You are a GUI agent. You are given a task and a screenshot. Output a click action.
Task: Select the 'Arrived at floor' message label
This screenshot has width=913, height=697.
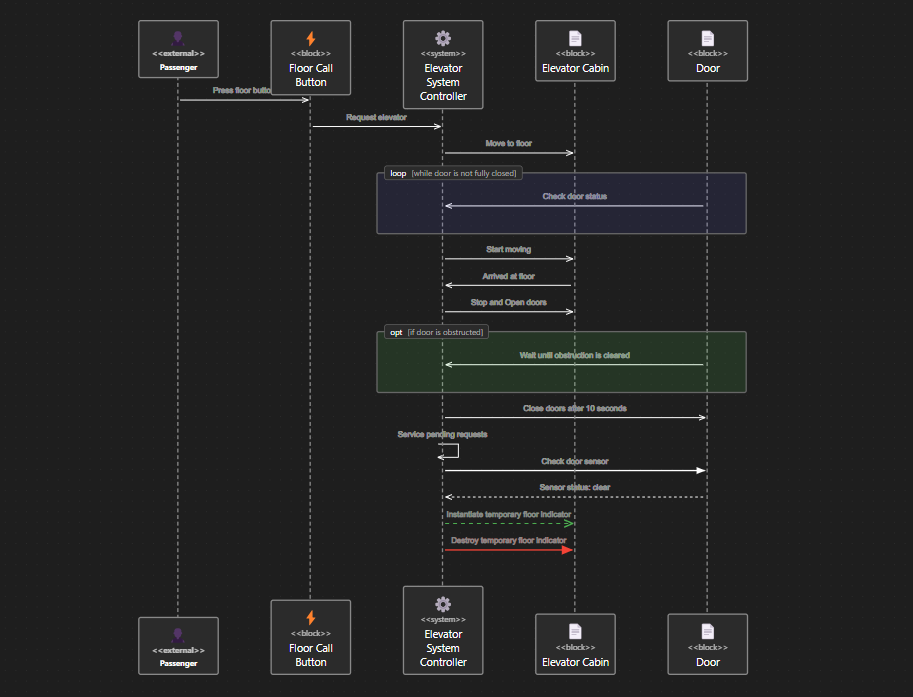pos(508,276)
